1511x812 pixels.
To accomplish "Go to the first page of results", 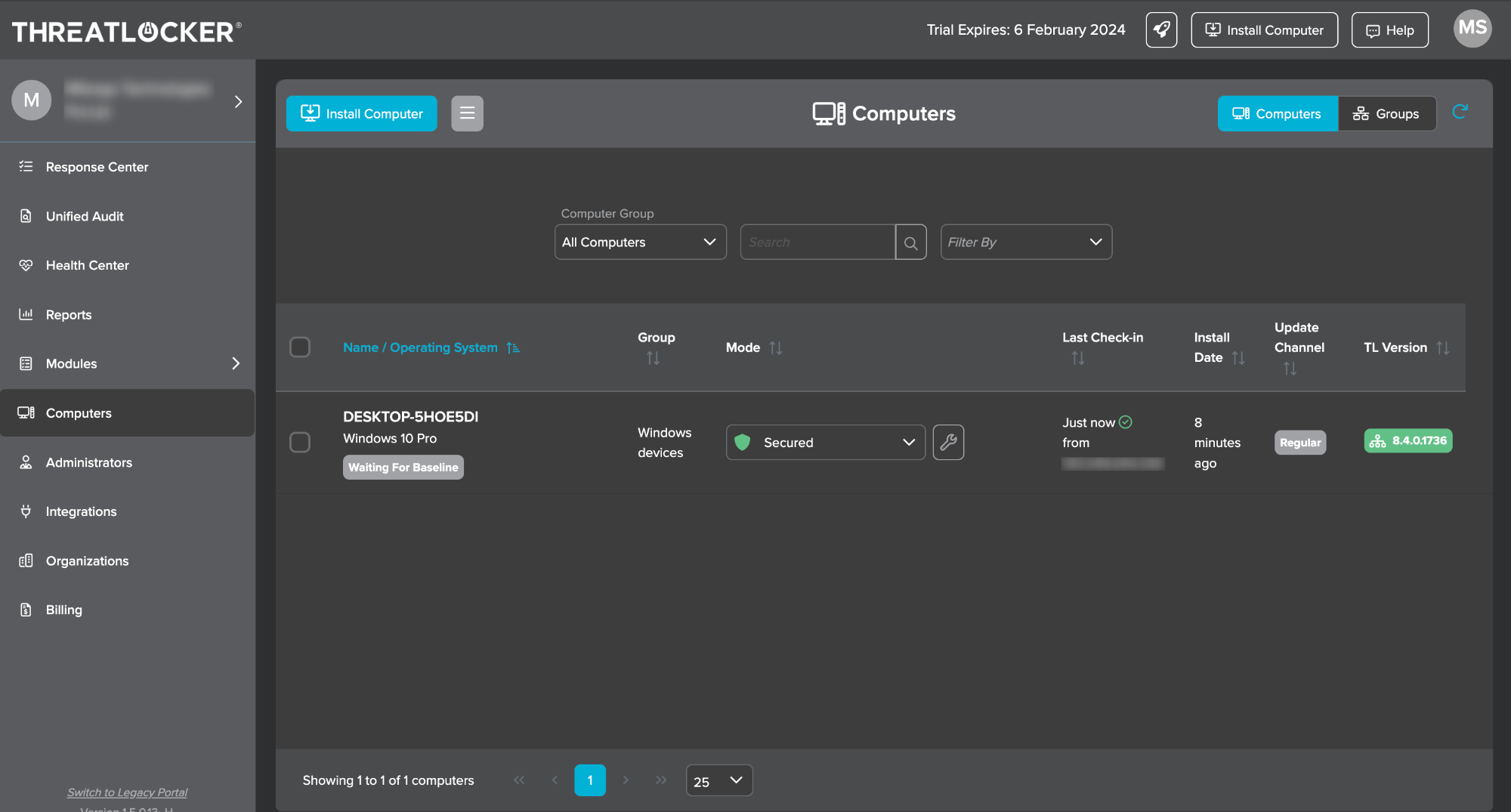I will pos(519,780).
